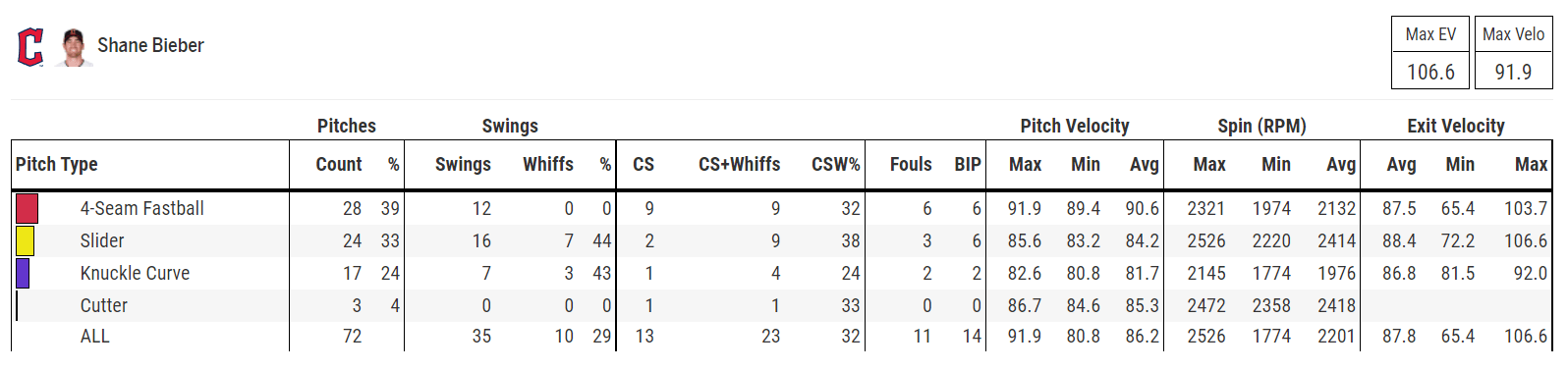Sort by BIP column header

(968, 164)
